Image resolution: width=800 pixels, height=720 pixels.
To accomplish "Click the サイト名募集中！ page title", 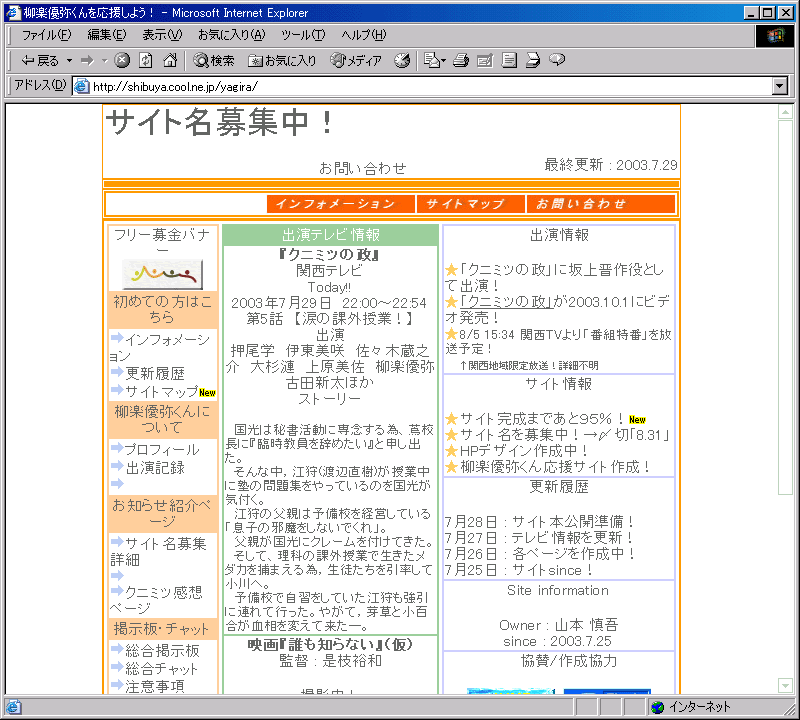I will pyautogui.click(x=220, y=122).
